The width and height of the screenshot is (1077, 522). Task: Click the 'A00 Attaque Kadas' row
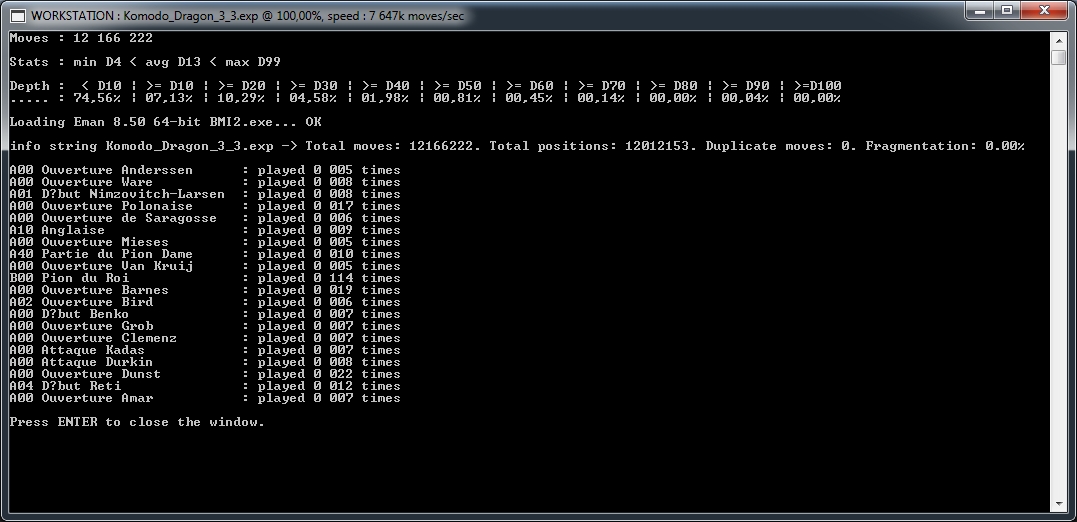pos(205,350)
